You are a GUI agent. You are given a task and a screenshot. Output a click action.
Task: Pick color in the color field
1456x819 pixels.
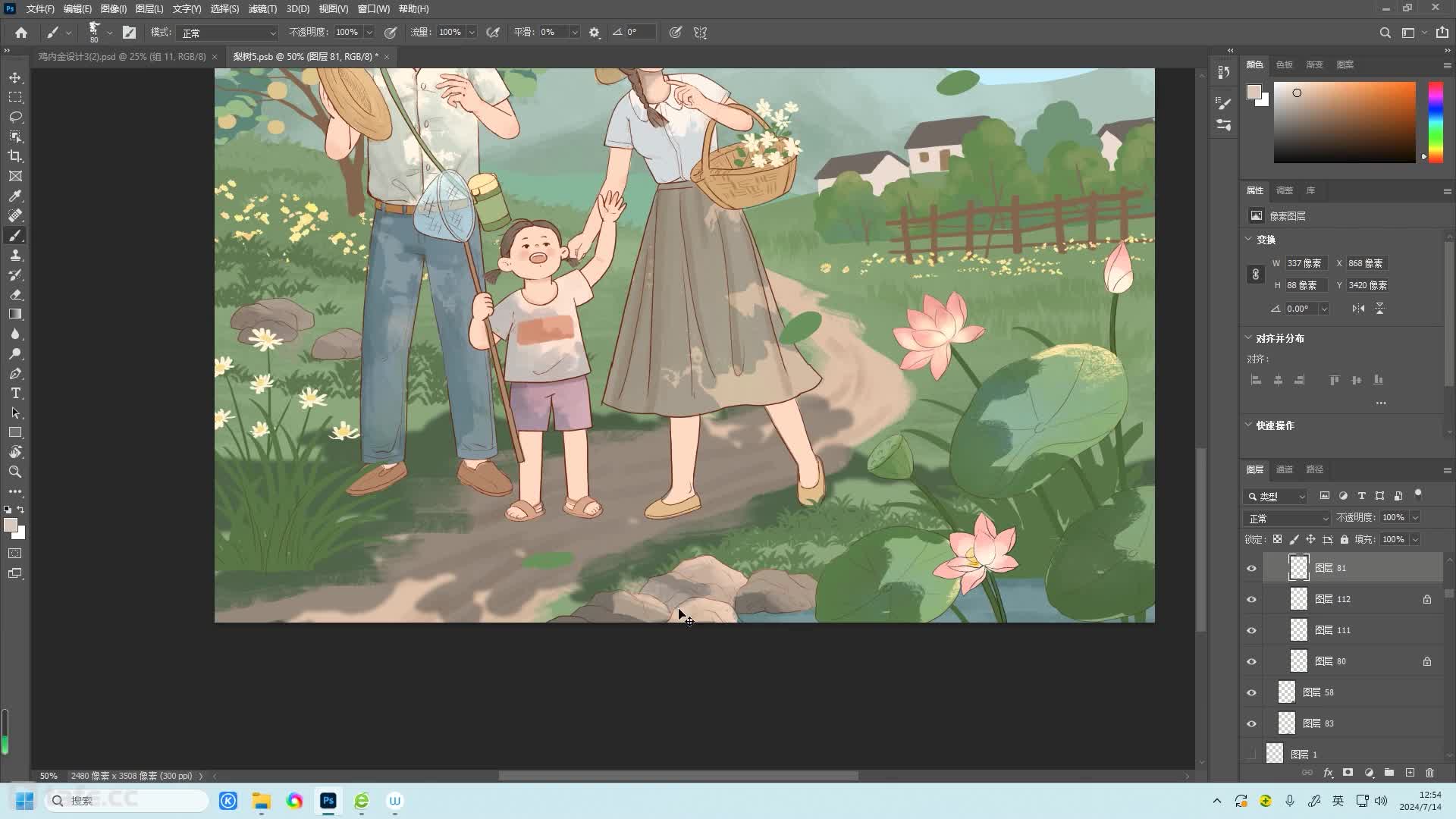pos(1345,122)
